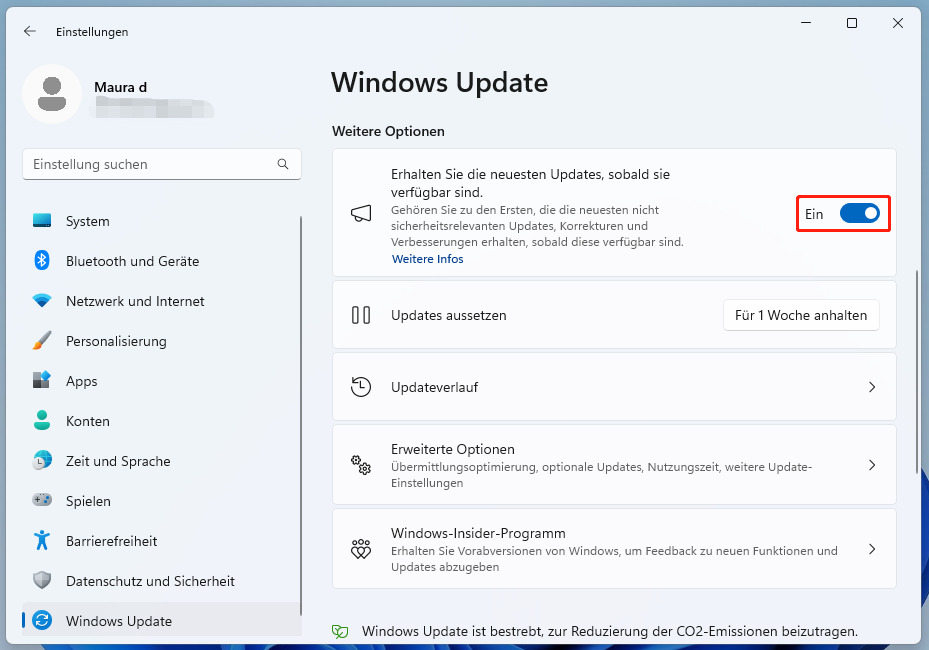Click the Barrierefreiheit accessibility icon
Screen dimensions: 929x650
pyautogui.click(x=42, y=541)
